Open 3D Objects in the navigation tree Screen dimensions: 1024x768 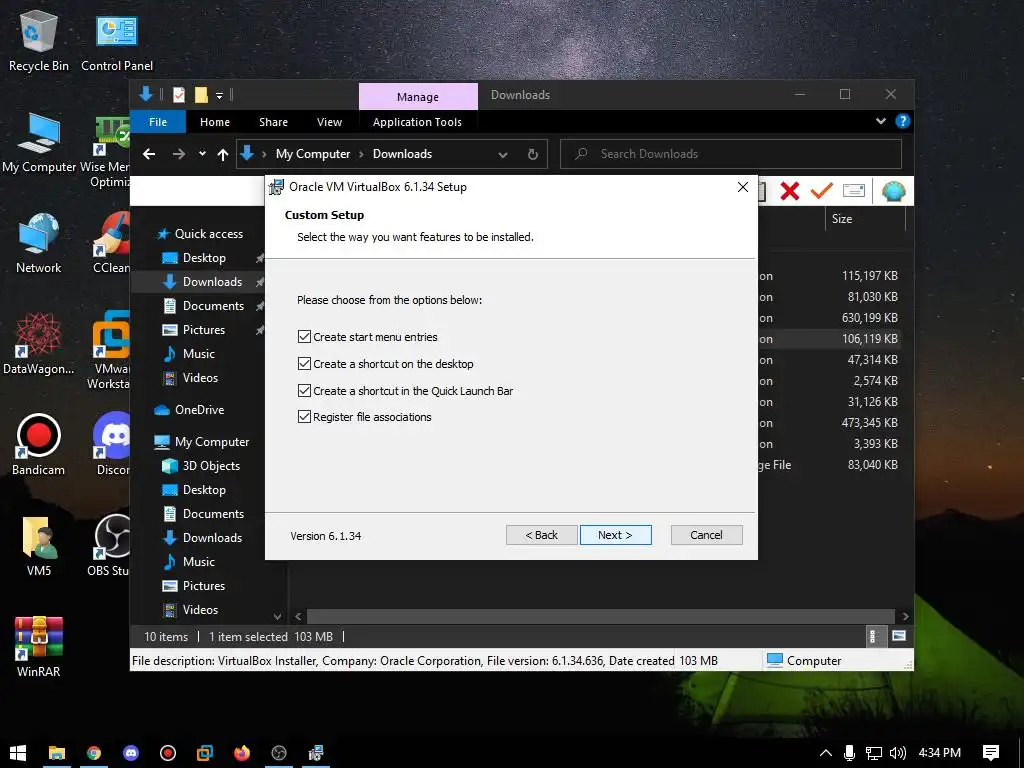[x=211, y=466]
